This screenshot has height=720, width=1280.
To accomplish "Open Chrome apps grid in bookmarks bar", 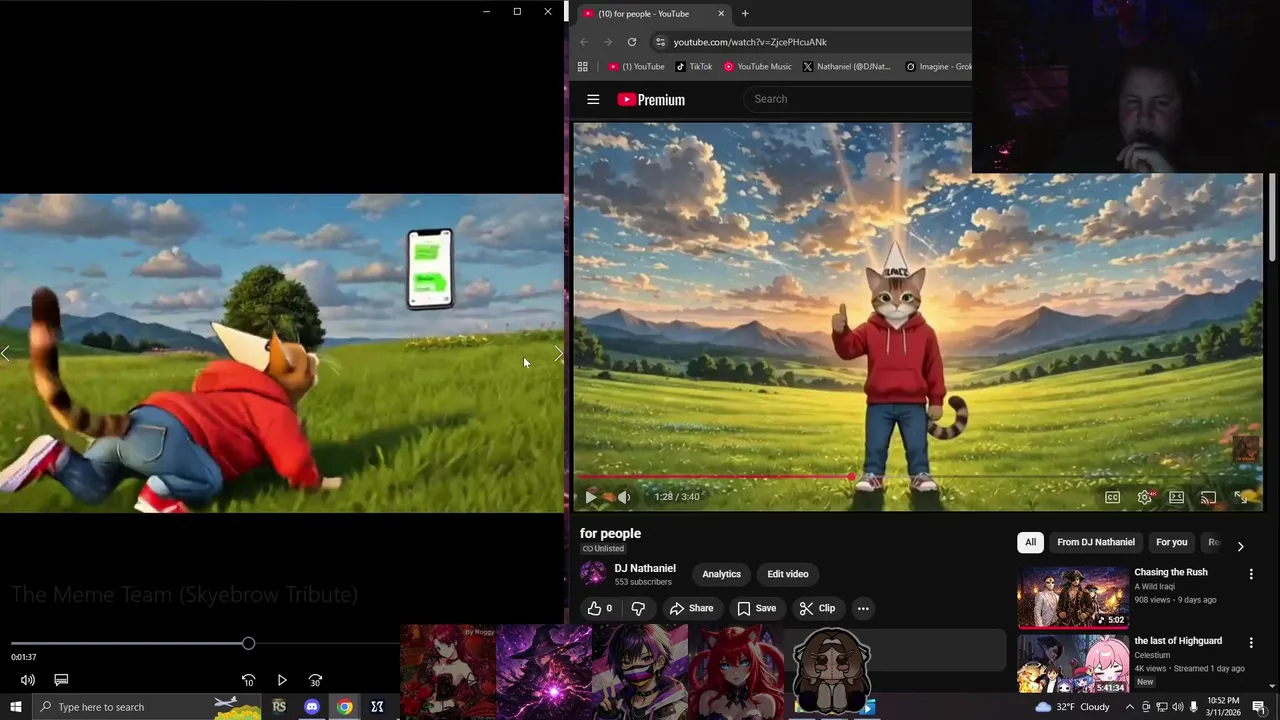I will click(x=583, y=67).
